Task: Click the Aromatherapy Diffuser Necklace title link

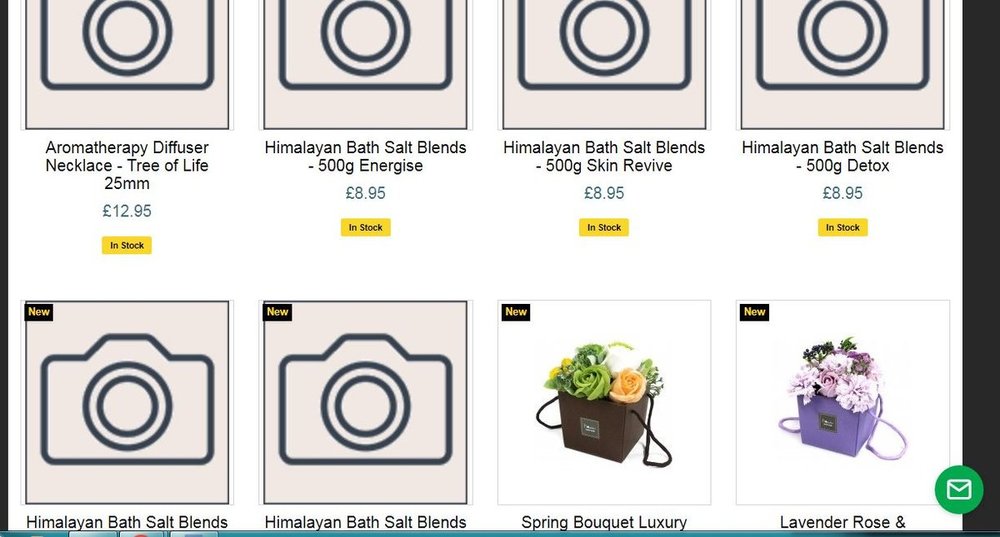Action: (127, 165)
